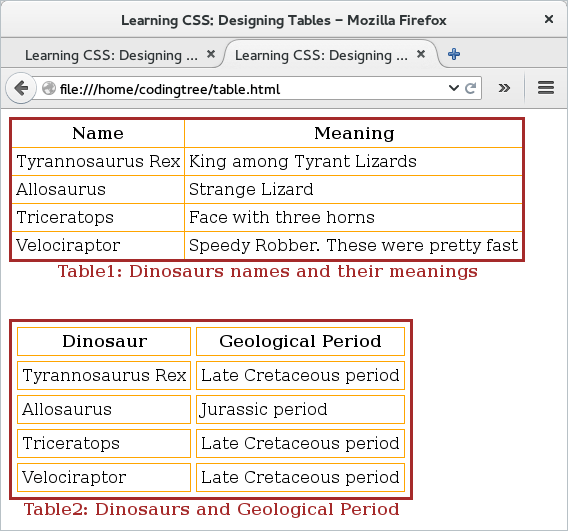The image size is (568, 531).
Task: Click the Speedy Robber meaning cell
Action: [354, 246]
